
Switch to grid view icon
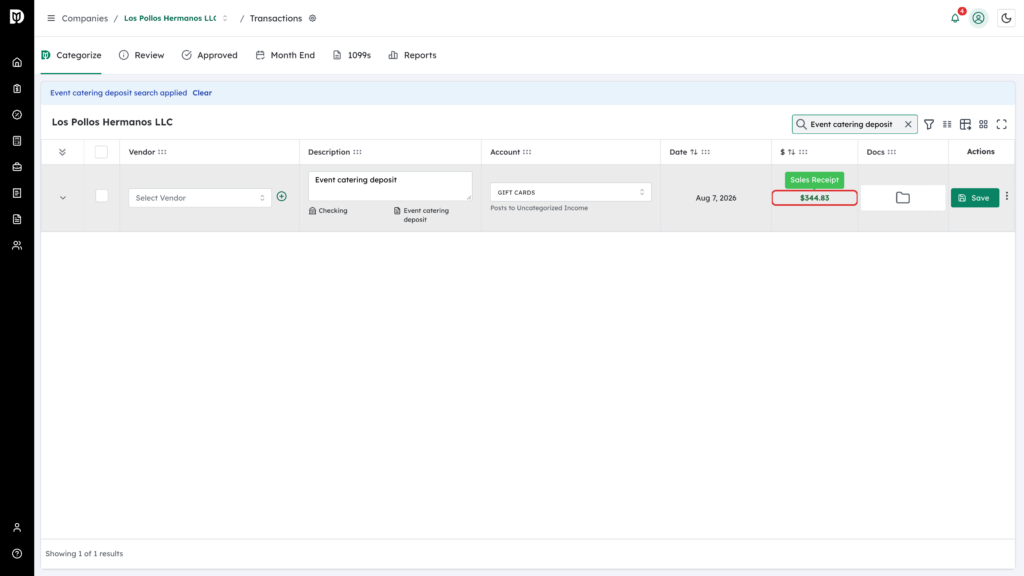click(x=984, y=124)
